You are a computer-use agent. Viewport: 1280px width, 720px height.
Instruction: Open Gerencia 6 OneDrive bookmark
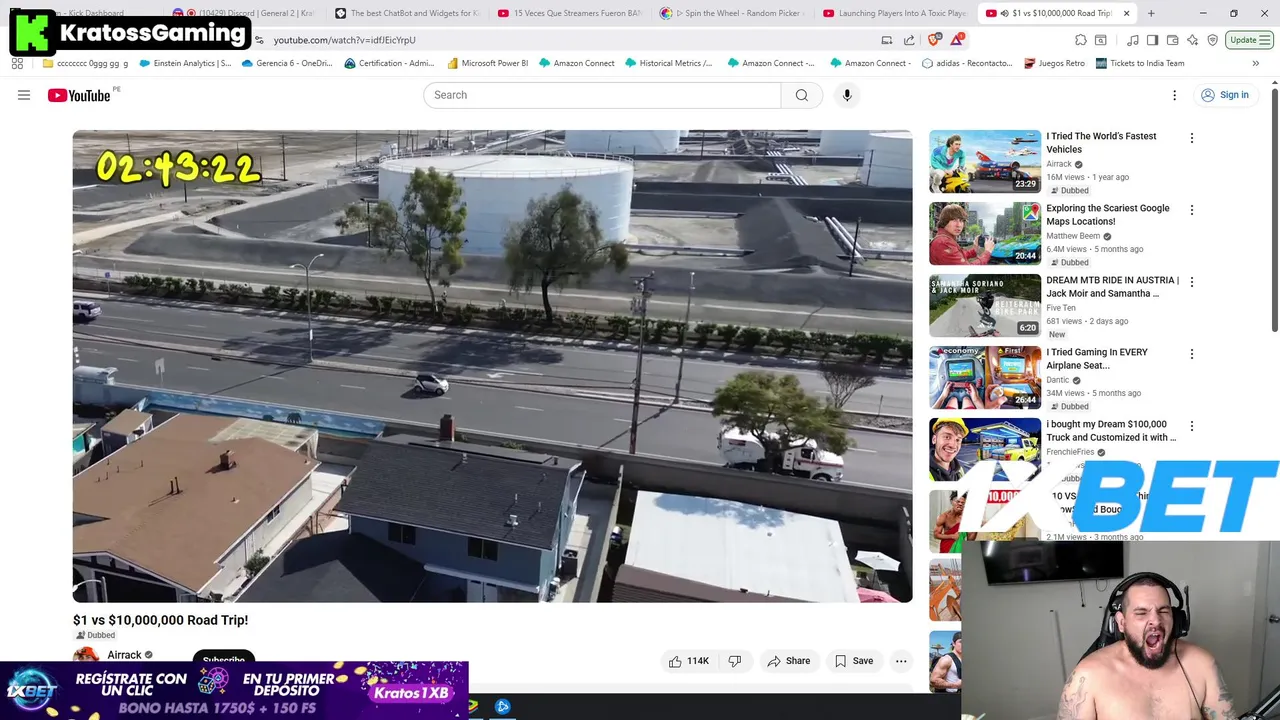(287, 63)
